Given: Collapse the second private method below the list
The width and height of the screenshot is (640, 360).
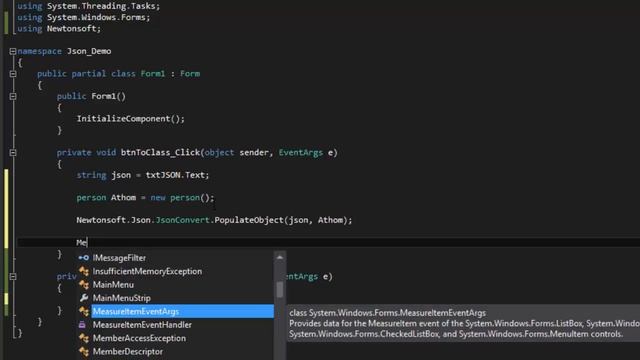Looking at the screenshot, I should 13,277.
